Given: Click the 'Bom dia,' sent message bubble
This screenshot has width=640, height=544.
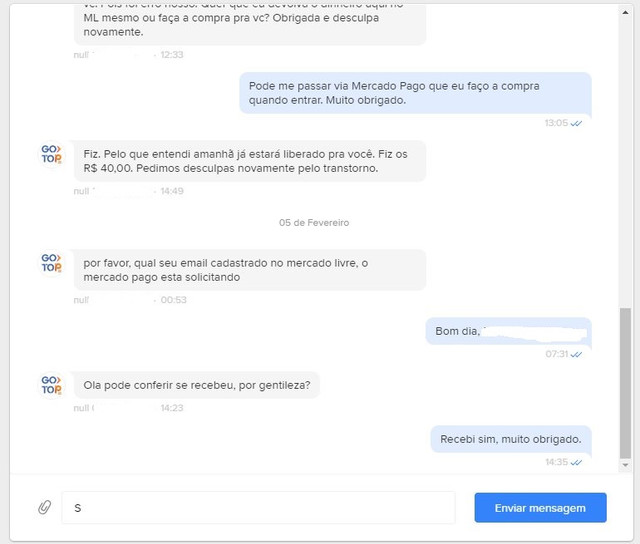Looking at the screenshot, I should [509, 331].
